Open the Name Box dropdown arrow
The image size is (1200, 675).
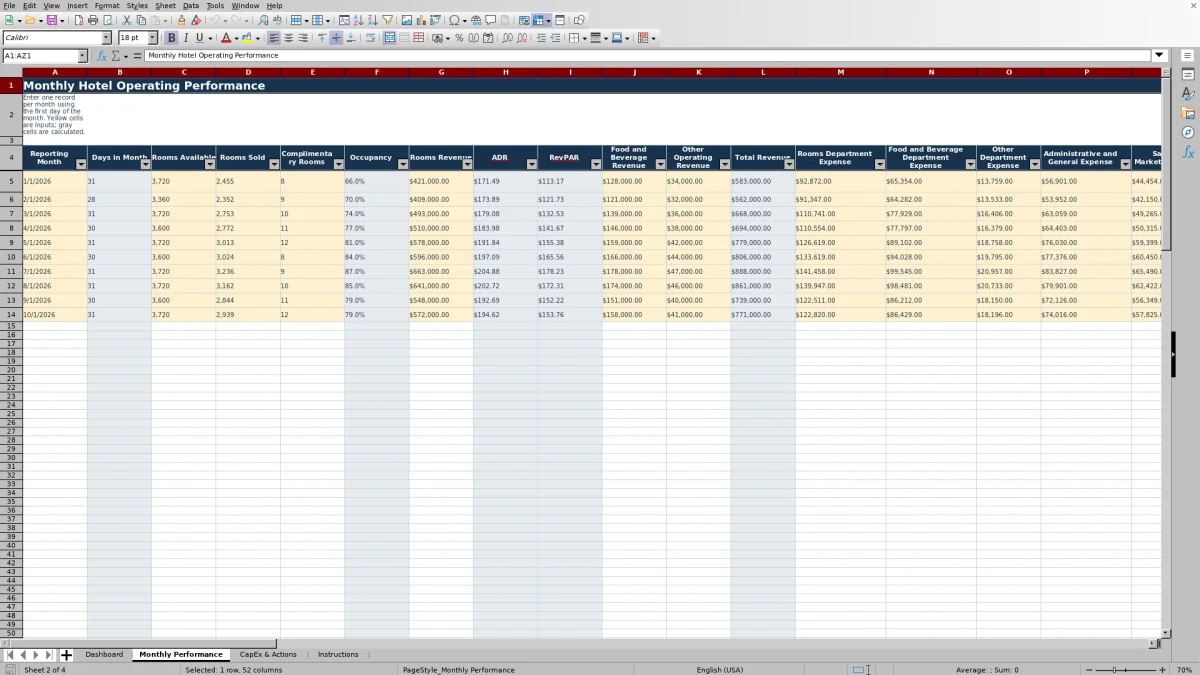click(82, 56)
